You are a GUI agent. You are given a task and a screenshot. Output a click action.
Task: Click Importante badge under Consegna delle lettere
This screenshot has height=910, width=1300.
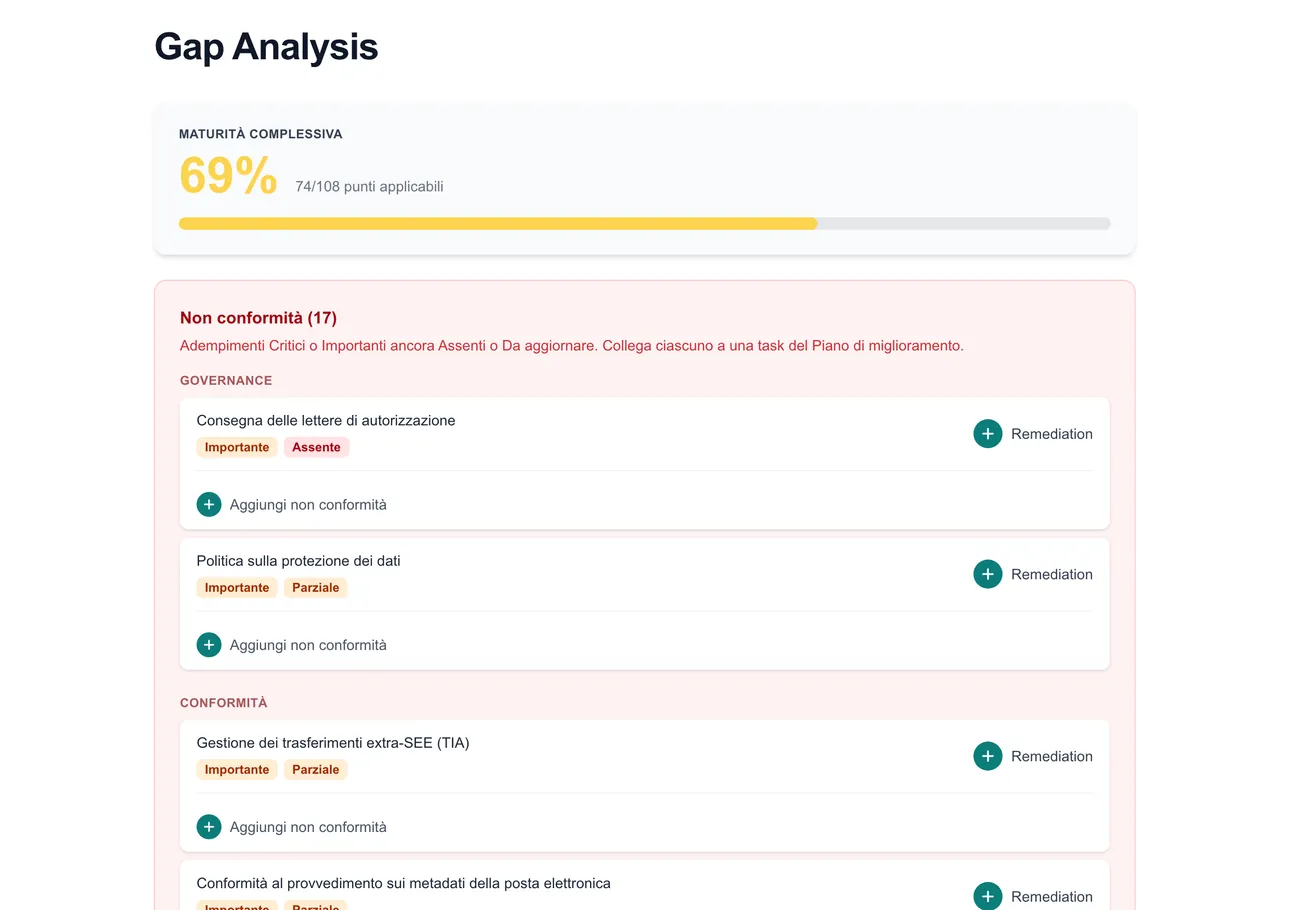pos(237,447)
